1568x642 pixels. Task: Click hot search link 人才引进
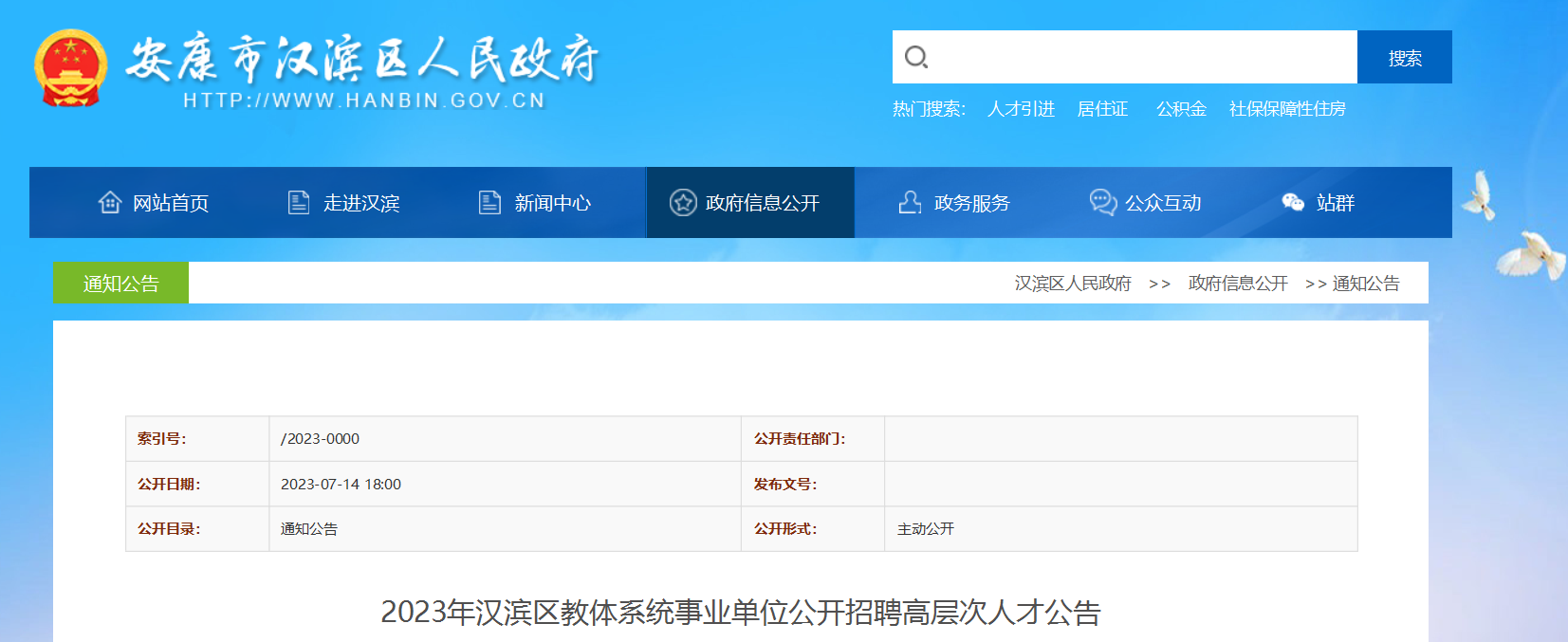(x=1021, y=109)
